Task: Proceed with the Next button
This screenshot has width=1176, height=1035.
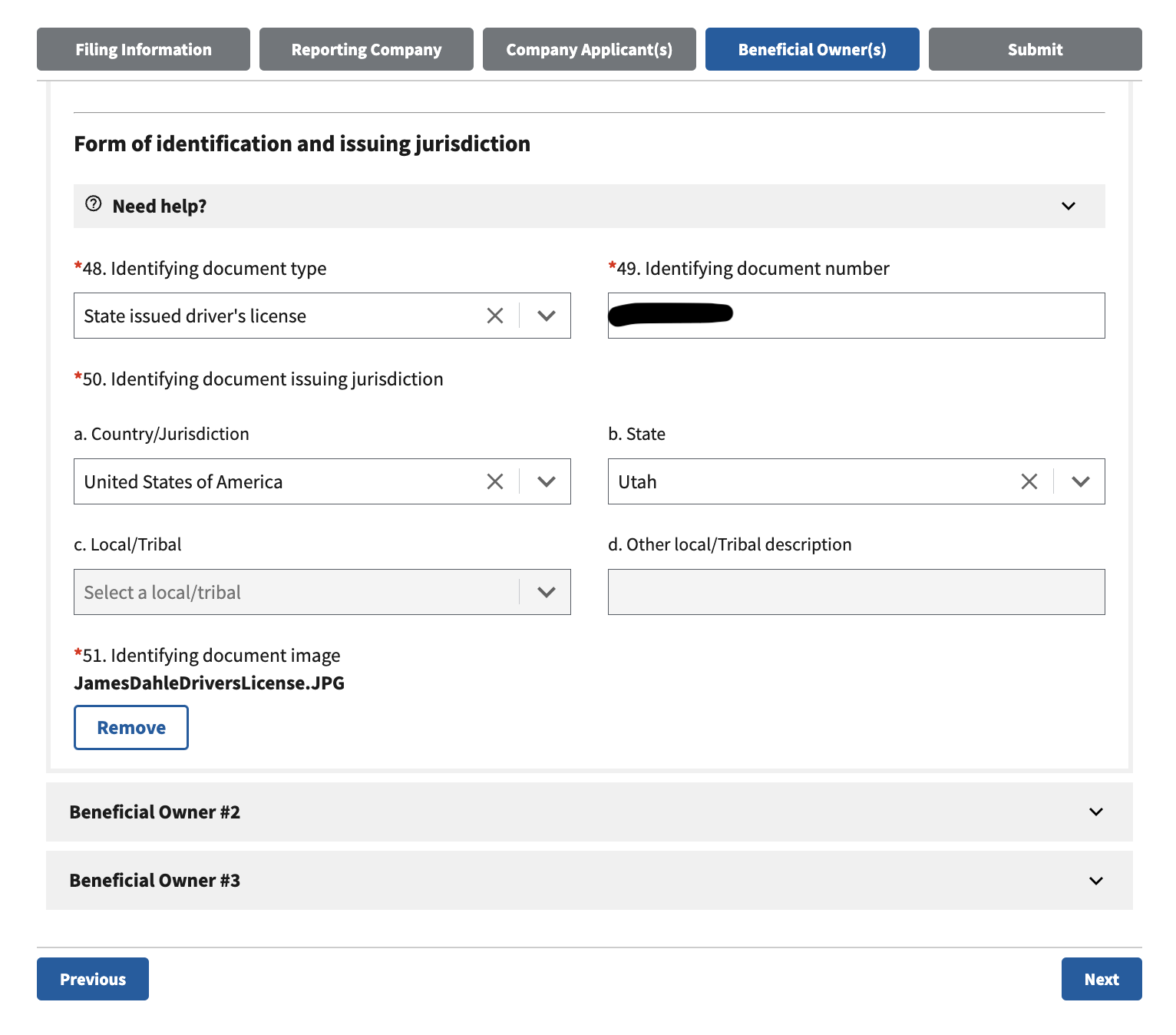Action: (1101, 979)
